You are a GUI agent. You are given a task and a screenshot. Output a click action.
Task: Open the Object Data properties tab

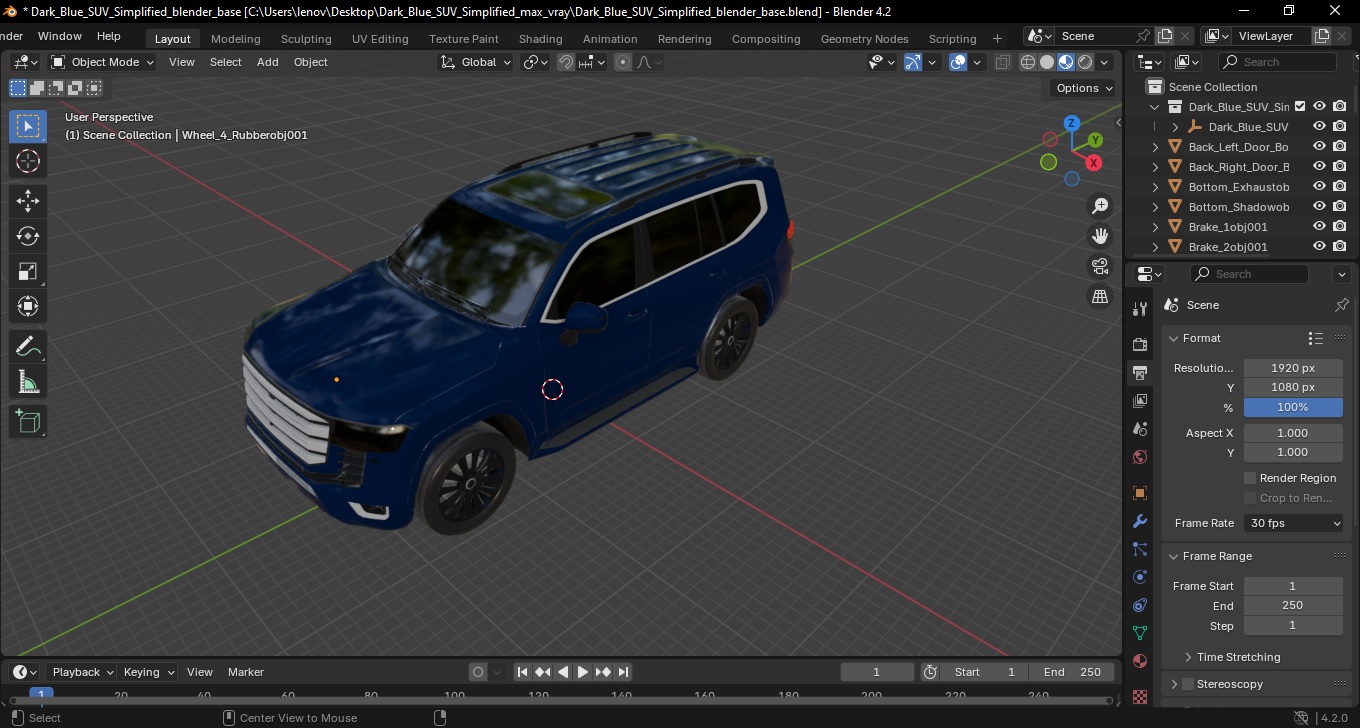[x=1140, y=633]
